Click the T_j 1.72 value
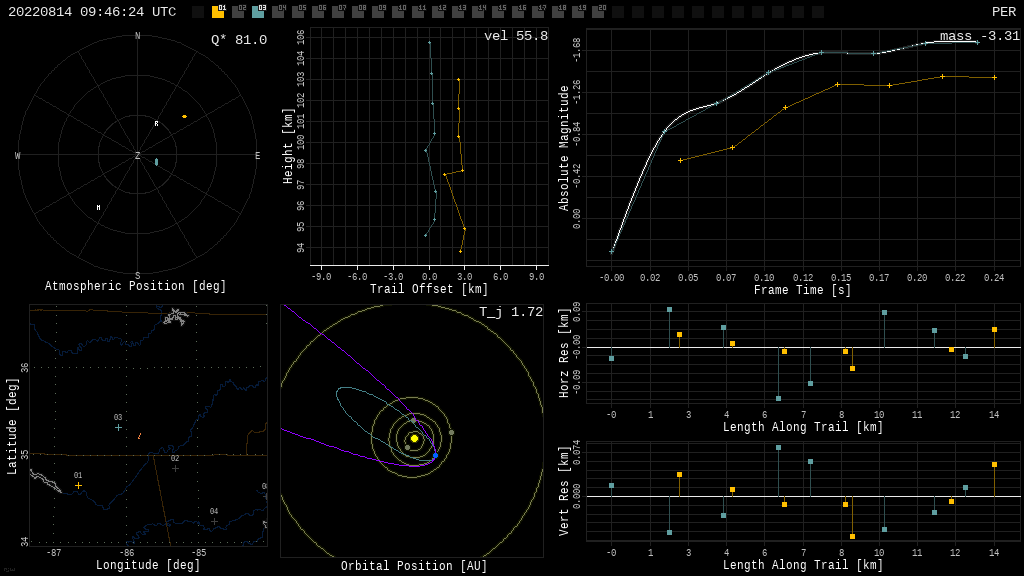The height and width of the screenshot is (576, 1024). pos(511,312)
